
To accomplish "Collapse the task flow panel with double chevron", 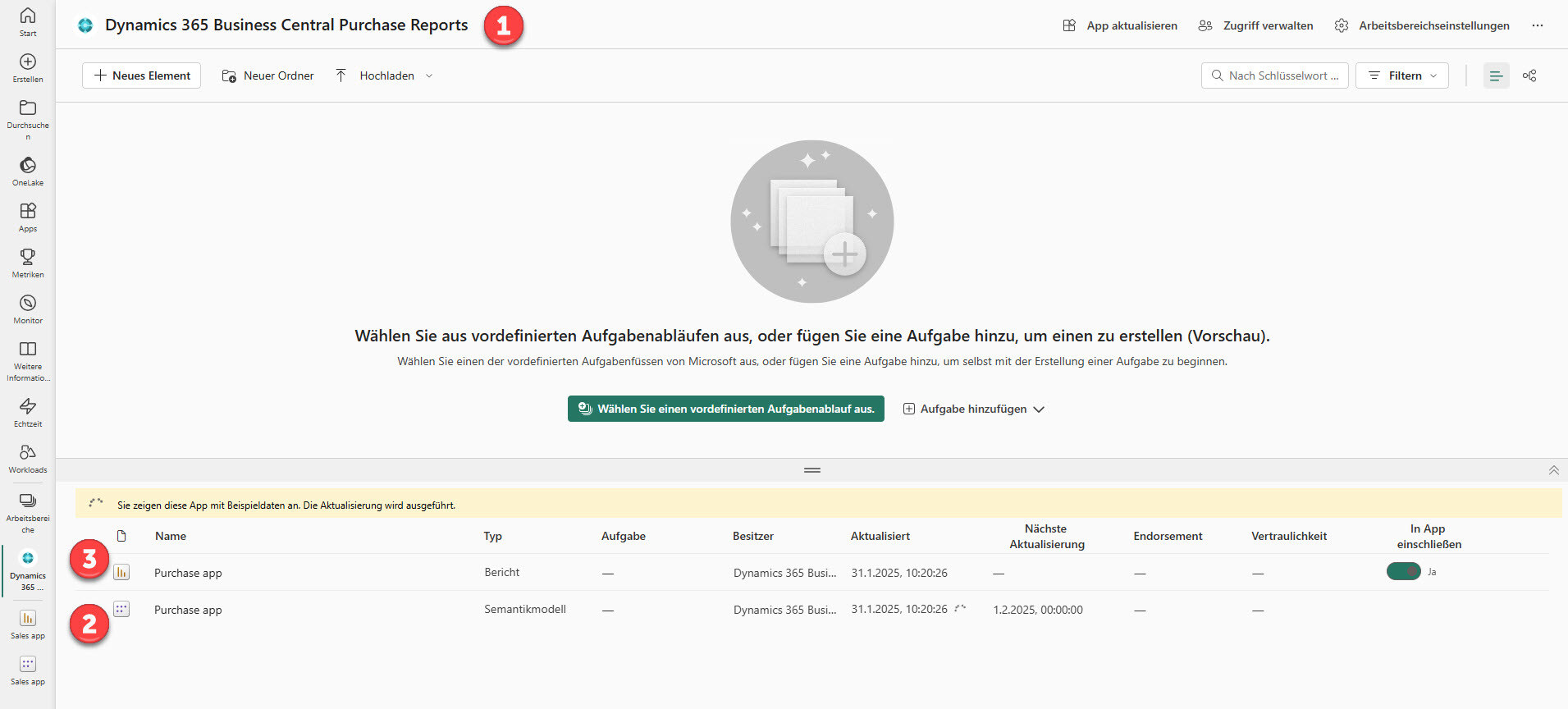I will point(1553,470).
